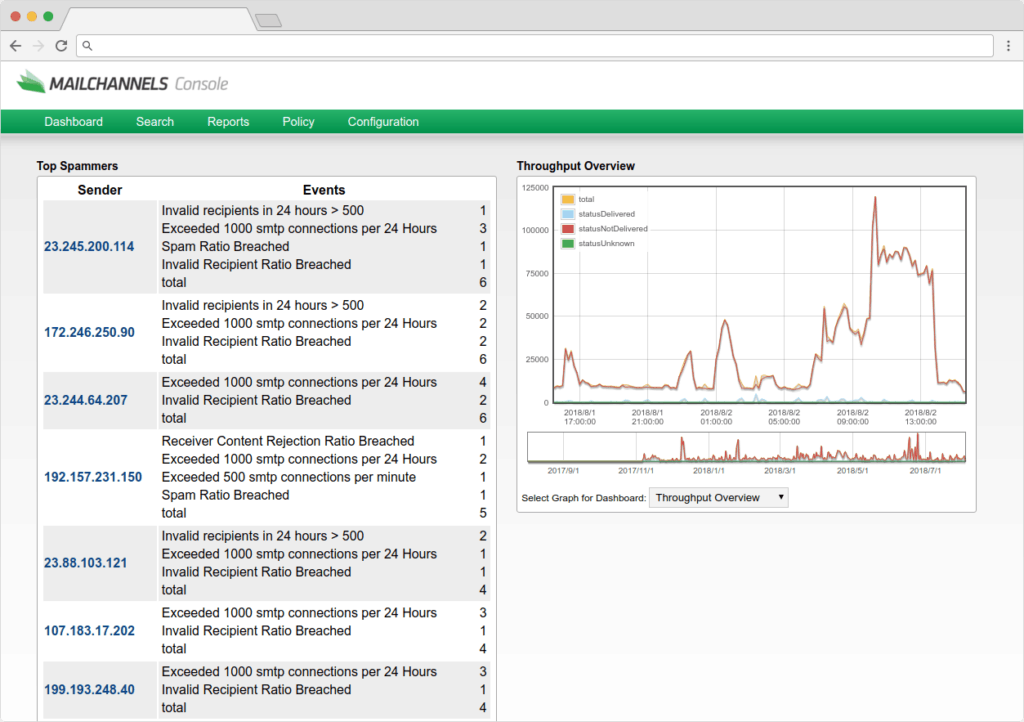Expand the Select Graph for Dashboard dropdown

point(719,497)
